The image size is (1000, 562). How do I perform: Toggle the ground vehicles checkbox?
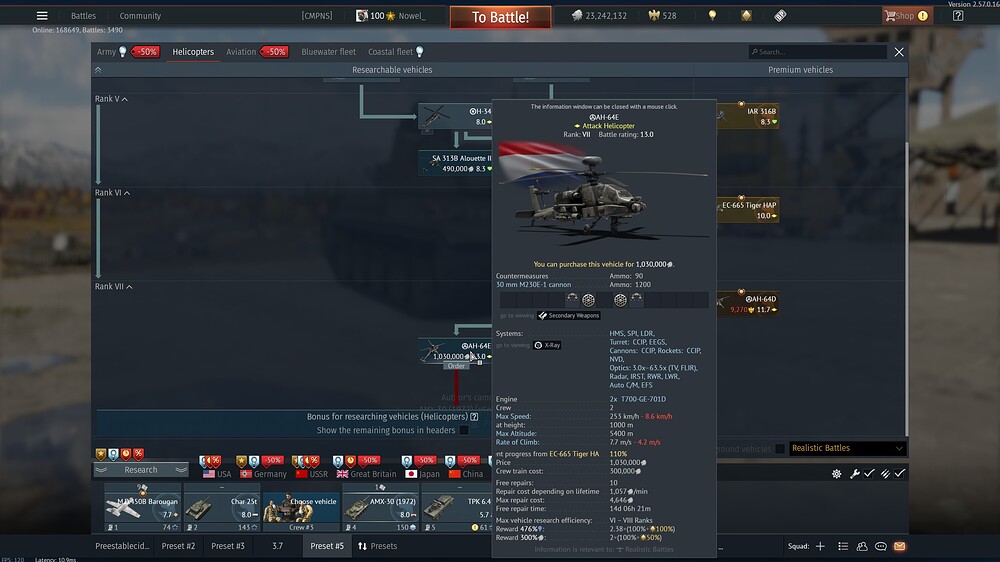pos(779,449)
